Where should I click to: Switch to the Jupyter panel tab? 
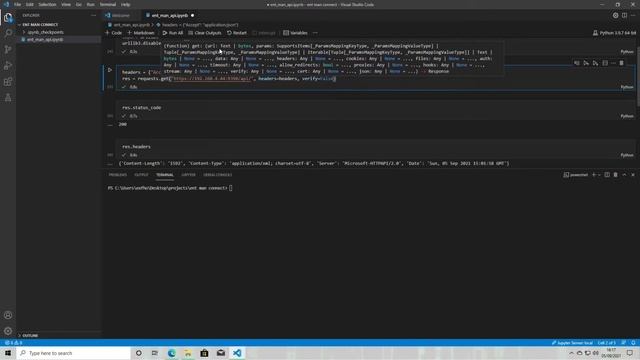tap(188, 175)
